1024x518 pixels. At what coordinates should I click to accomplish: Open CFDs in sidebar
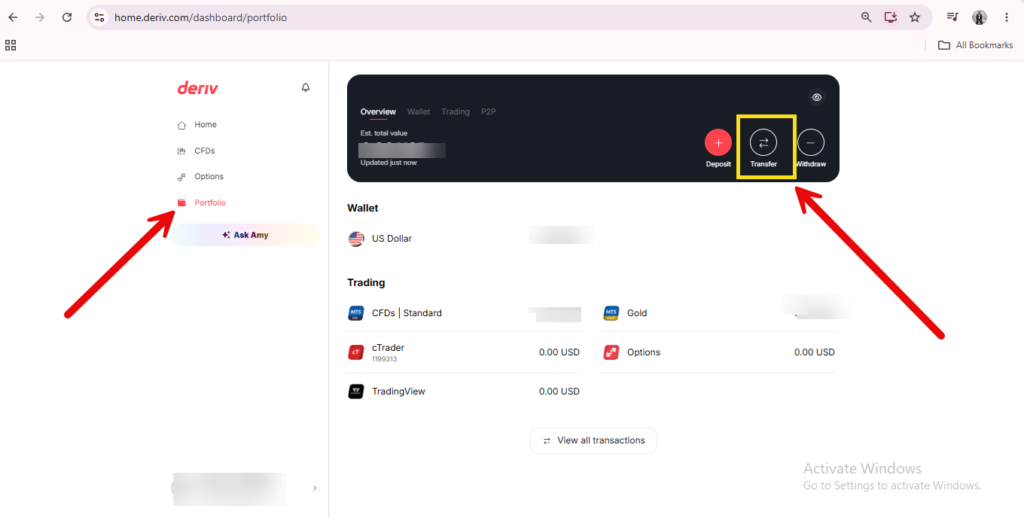click(197, 151)
